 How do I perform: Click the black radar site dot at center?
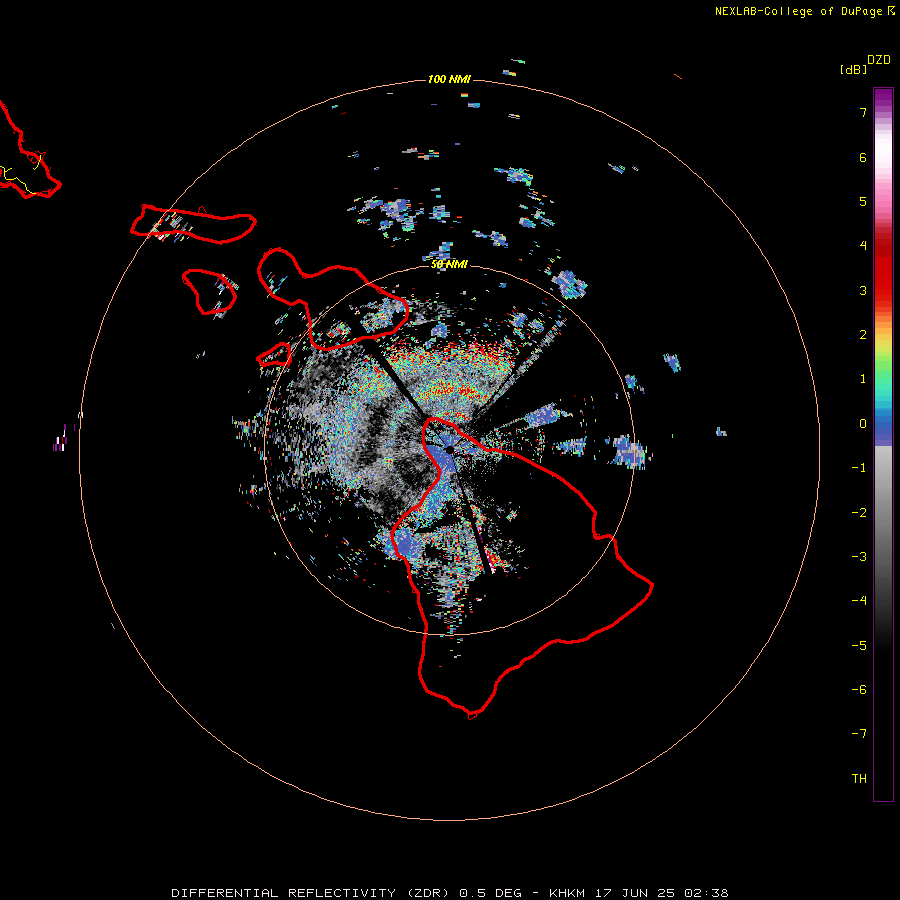point(449,449)
